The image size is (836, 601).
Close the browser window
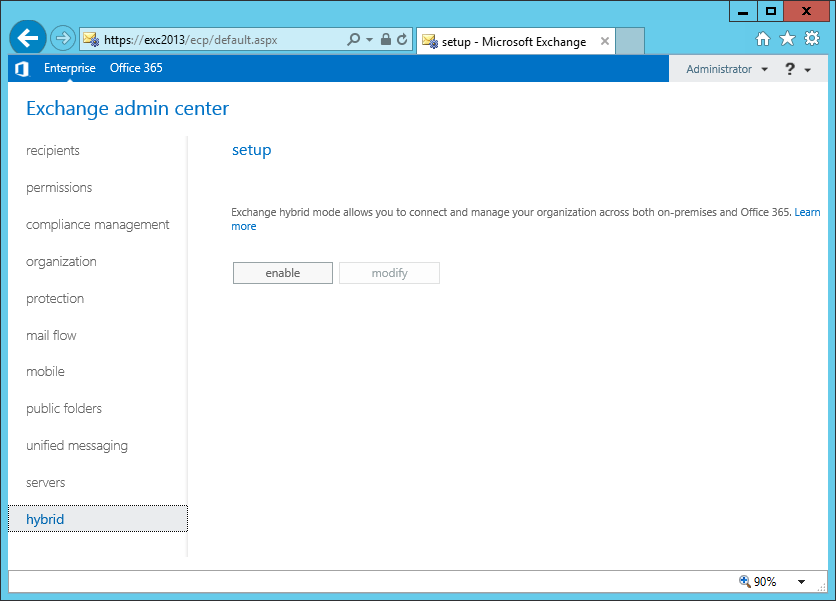point(806,11)
